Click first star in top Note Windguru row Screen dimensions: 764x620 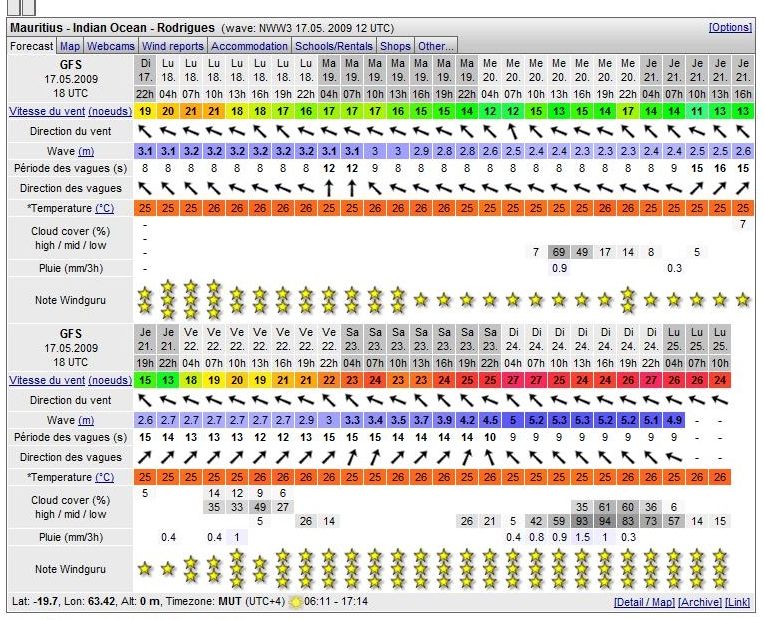click(x=145, y=297)
